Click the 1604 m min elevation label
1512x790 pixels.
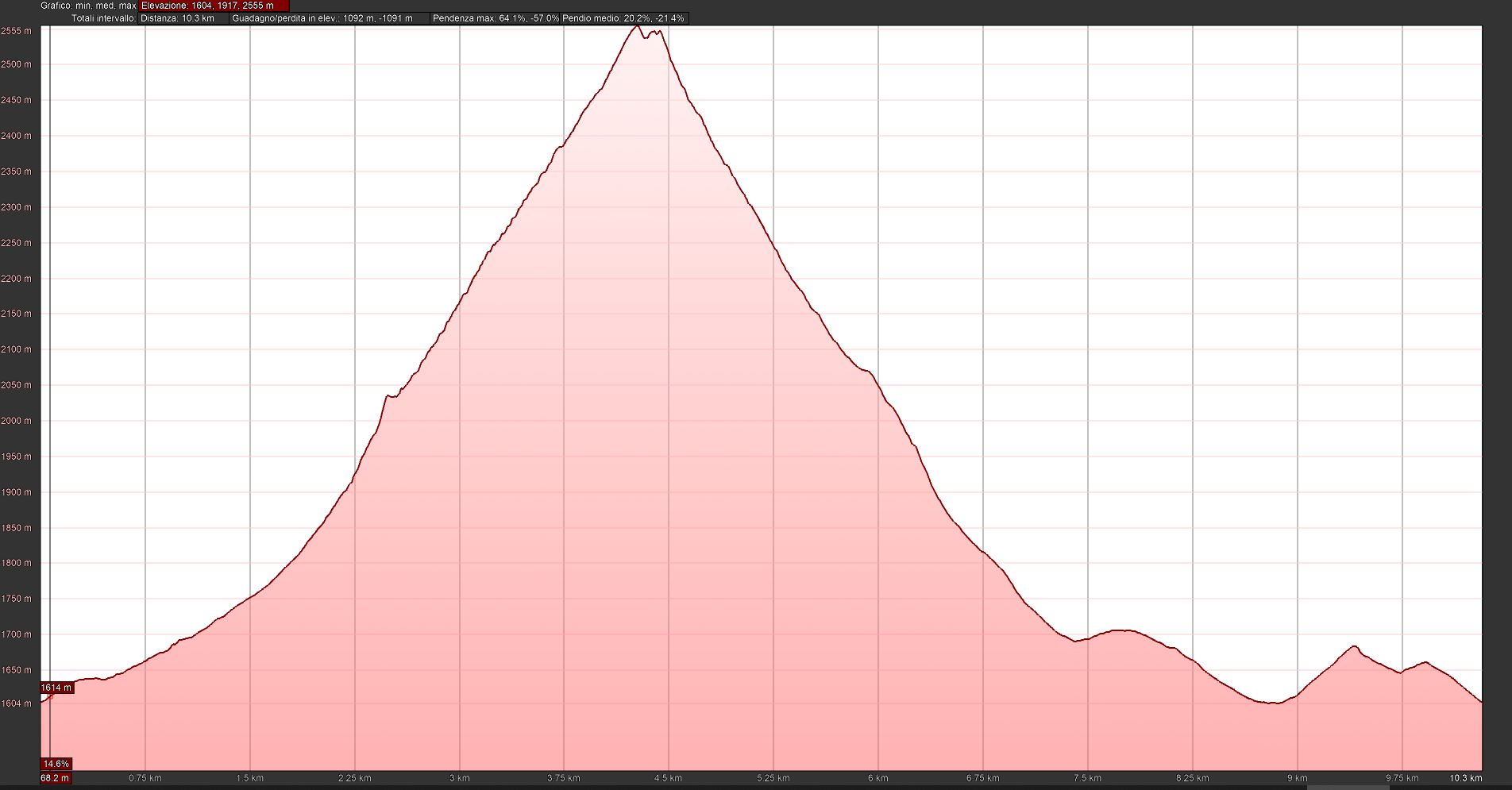(16, 703)
